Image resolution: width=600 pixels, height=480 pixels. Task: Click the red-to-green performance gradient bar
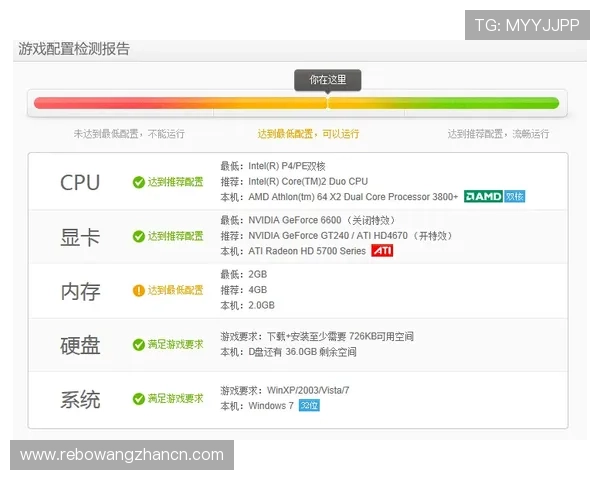click(297, 103)
